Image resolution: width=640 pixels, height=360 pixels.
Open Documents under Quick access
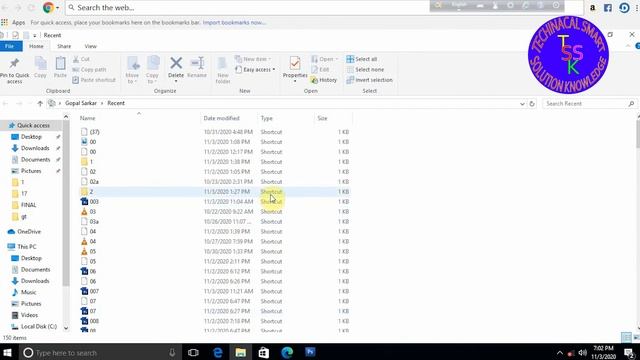pos(35,160)
